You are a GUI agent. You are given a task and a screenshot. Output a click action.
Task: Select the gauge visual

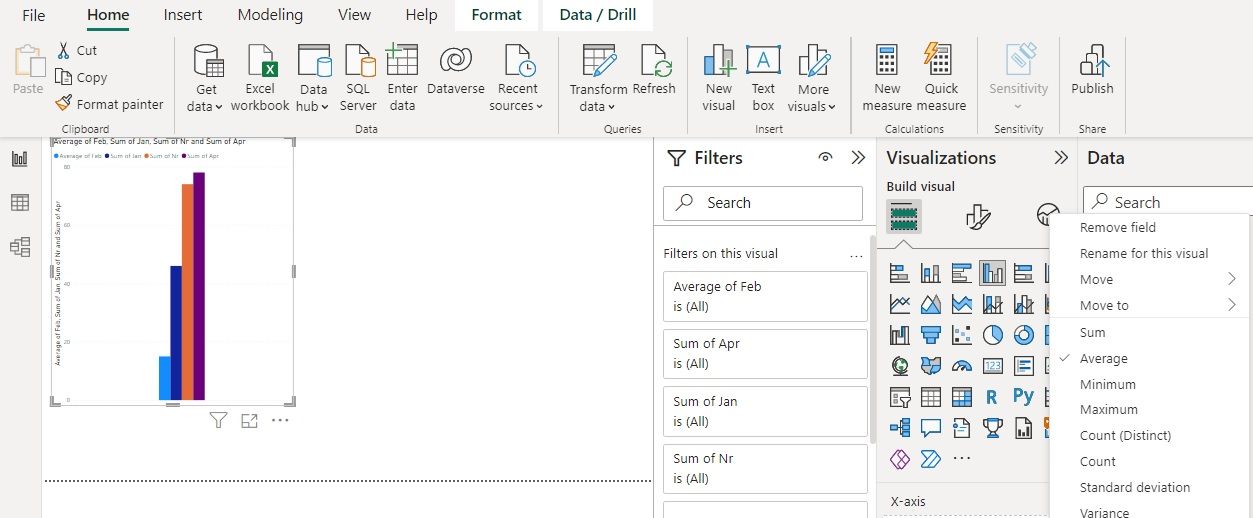coord(962,366)
